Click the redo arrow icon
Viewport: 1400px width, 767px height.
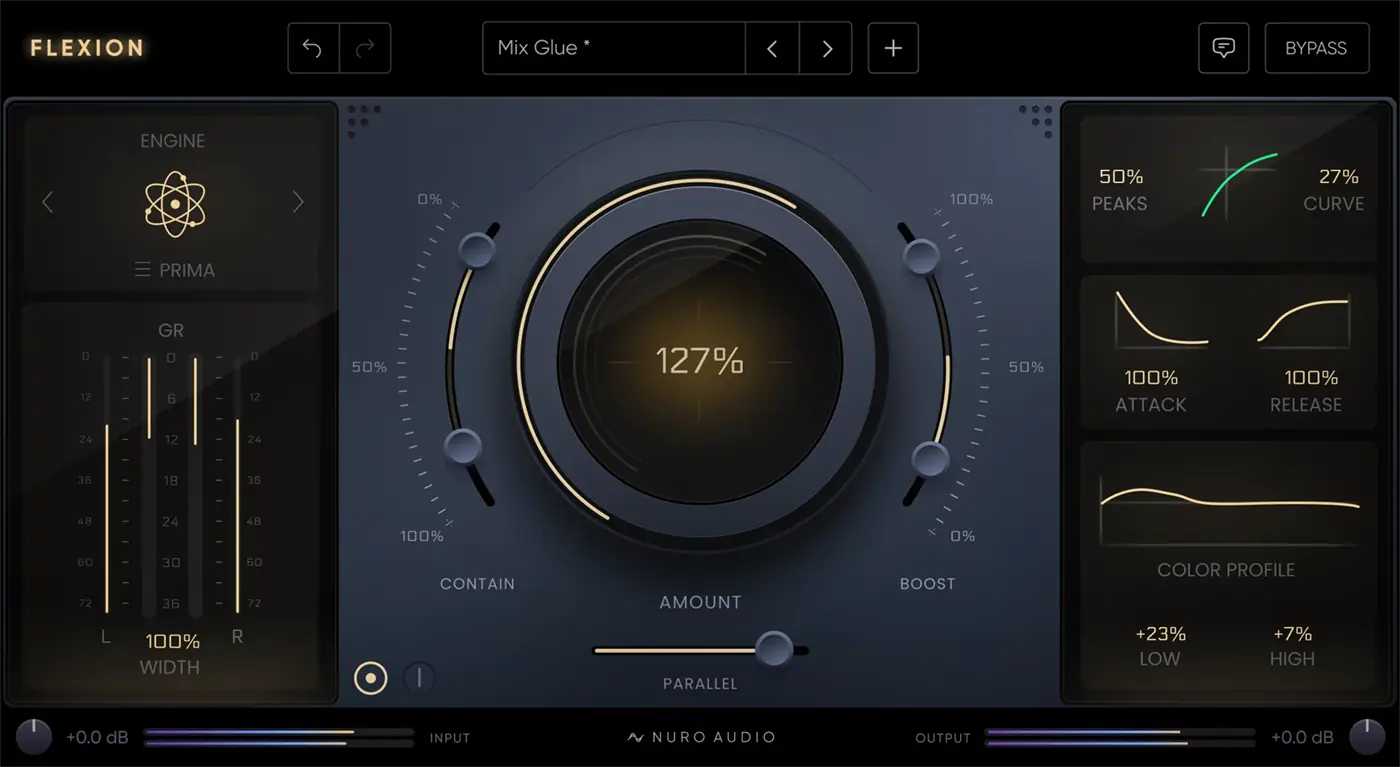click(x=365, y=48)
